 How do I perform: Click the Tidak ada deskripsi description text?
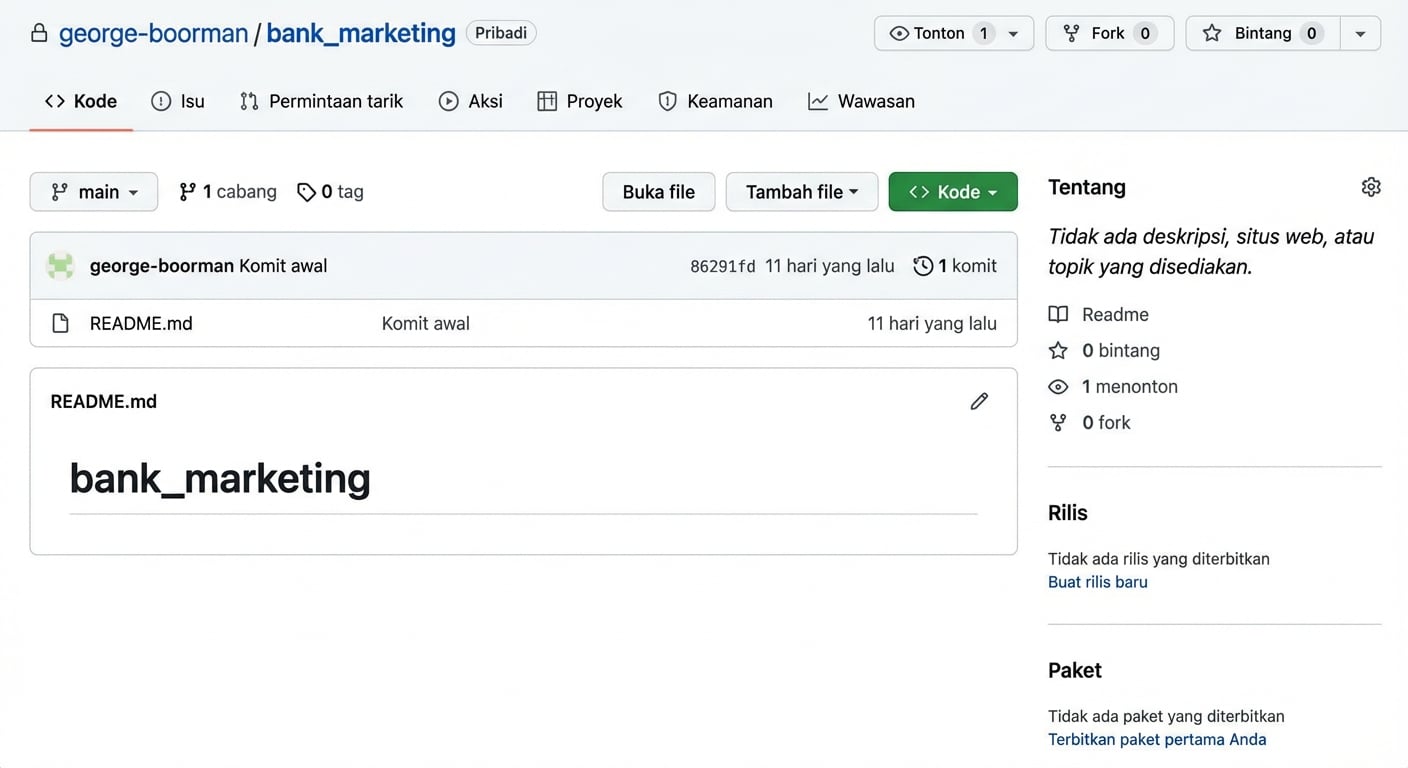coord(1211,252)
